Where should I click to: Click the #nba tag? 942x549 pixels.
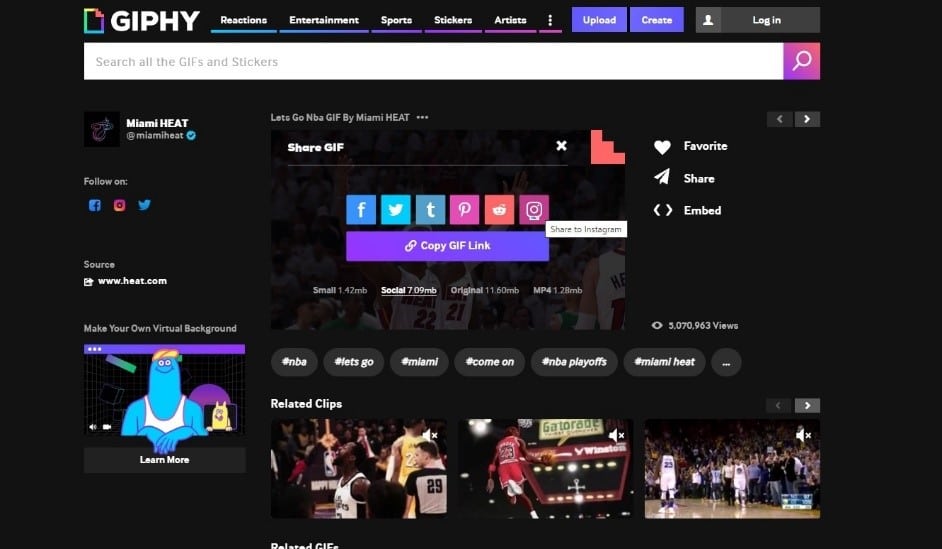click(294, 362)
